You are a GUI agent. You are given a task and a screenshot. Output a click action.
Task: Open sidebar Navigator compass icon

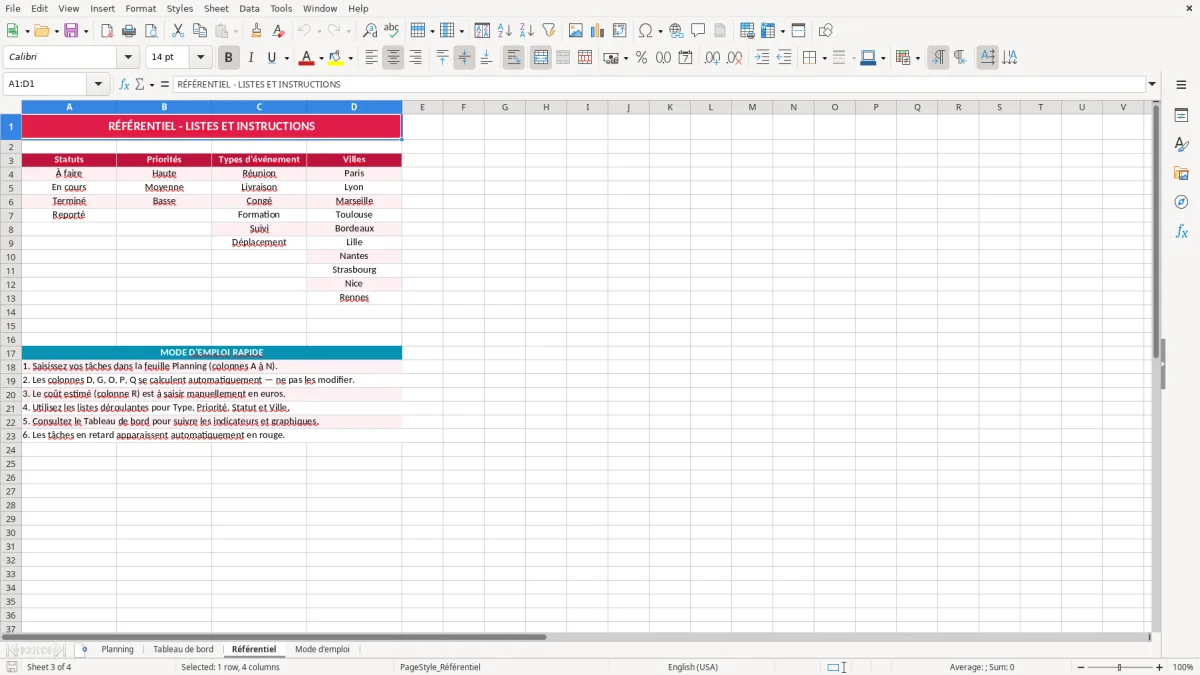(x=1181, y=202)
